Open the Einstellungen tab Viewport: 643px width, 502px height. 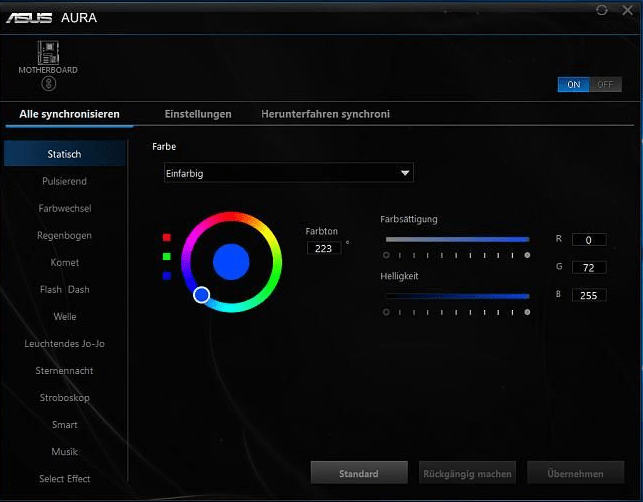tap(198, 114)
